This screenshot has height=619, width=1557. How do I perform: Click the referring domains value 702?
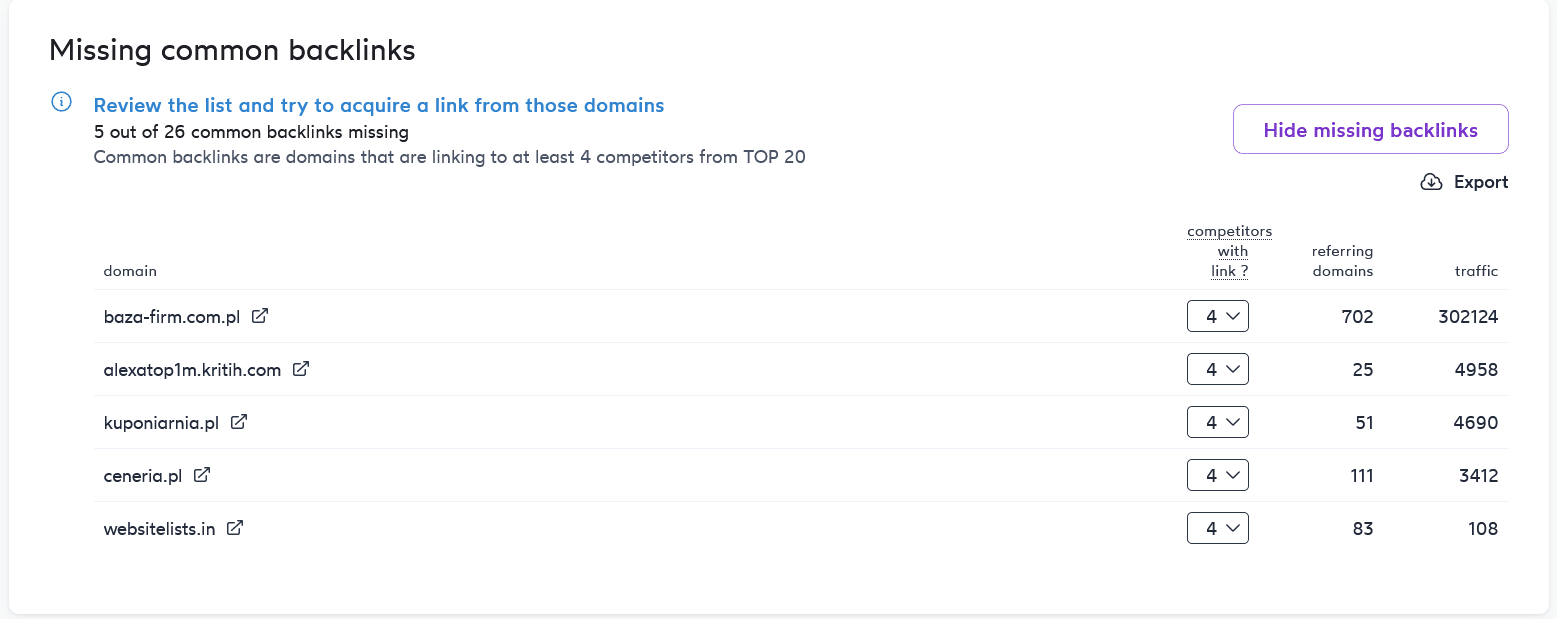[1357, 317]
